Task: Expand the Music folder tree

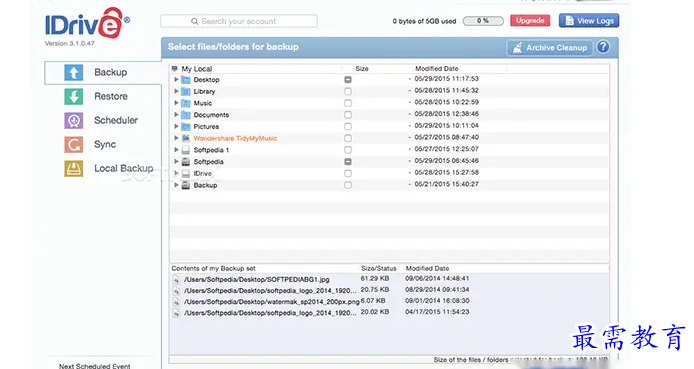Action: click(176, 103)
